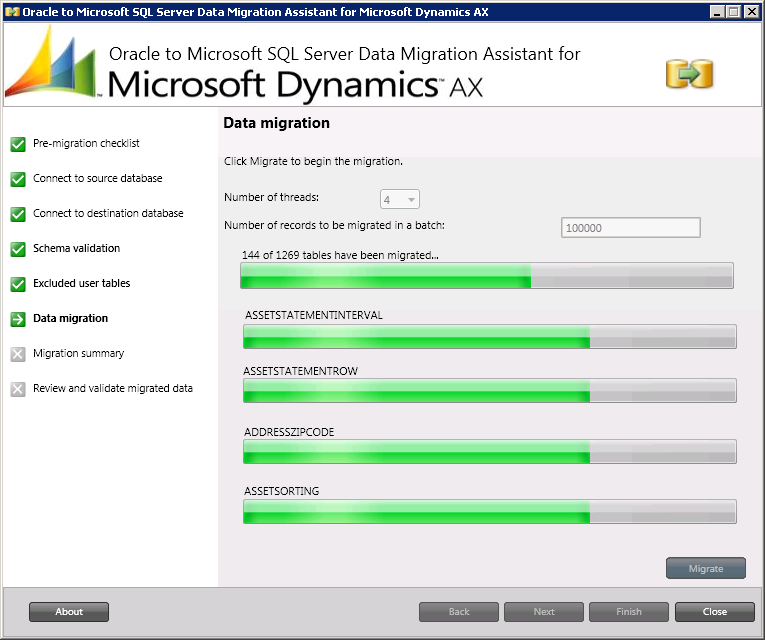The height and width of the screenshot is (640, 765).
Task: Click the Next navigation button
Action: tap(544, 612)
